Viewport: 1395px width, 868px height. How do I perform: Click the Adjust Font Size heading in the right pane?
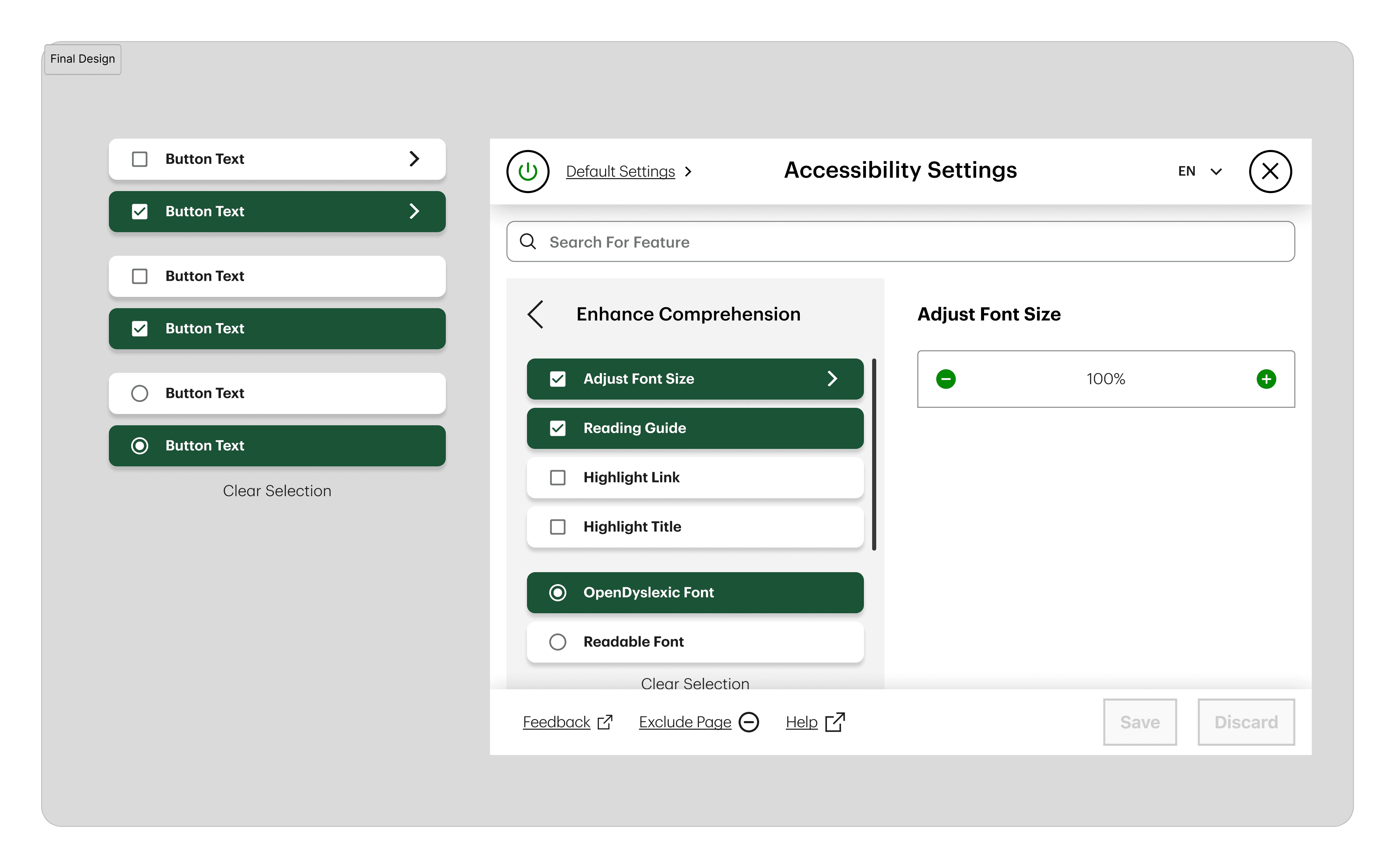coord(989,314)
